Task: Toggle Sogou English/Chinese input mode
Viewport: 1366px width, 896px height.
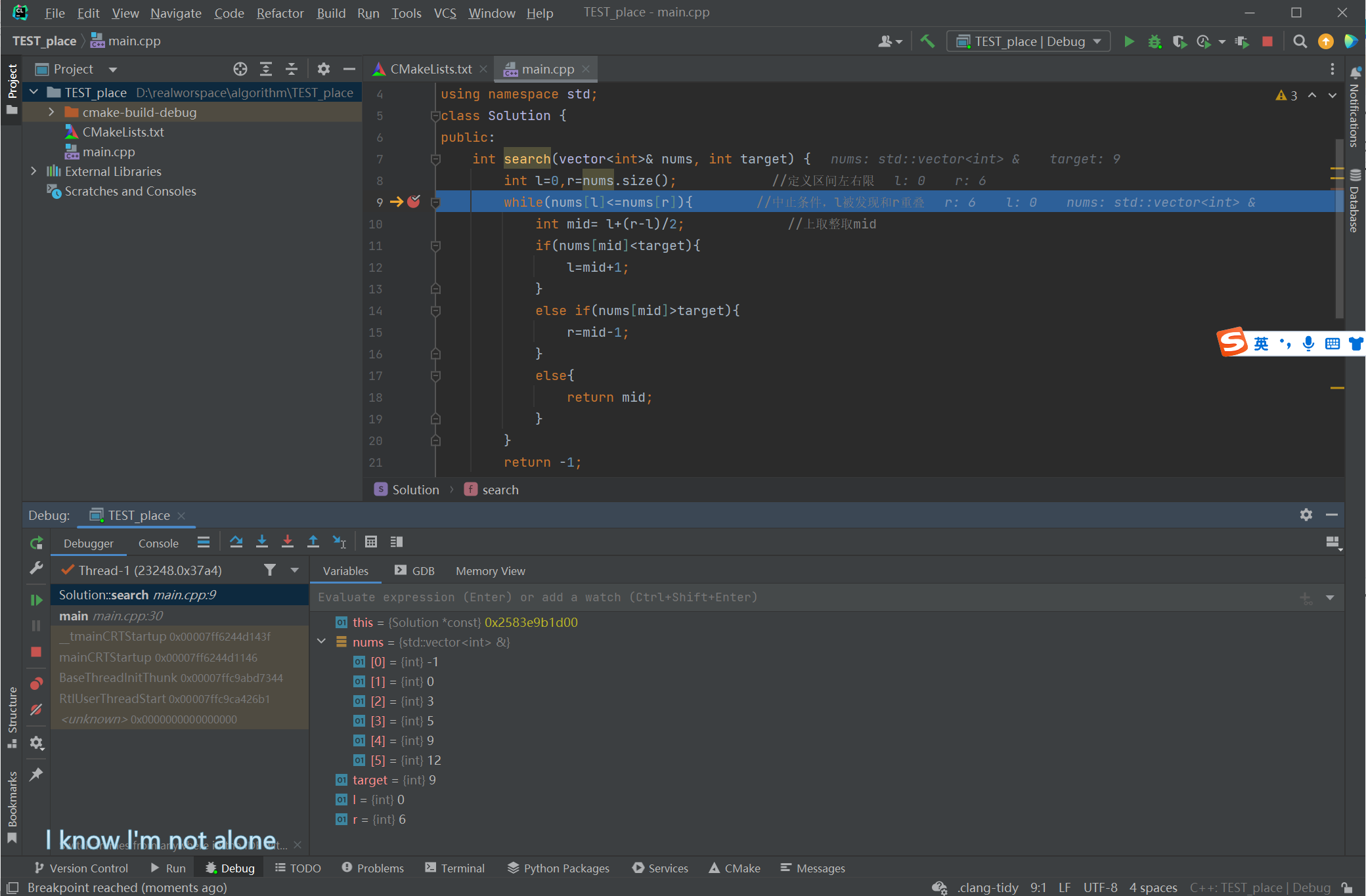Action: click(x=1262, y=343)
